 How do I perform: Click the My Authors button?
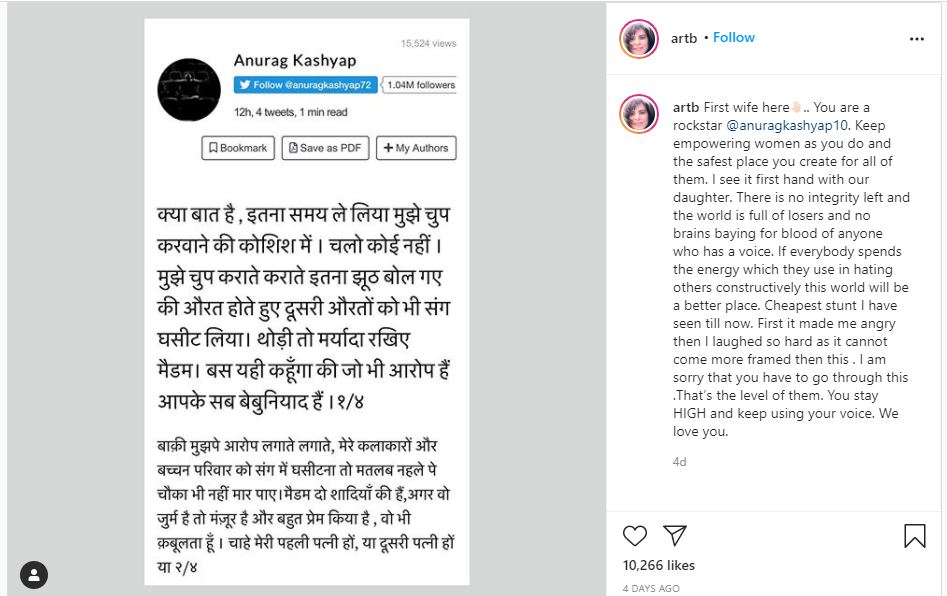click(x=416, y=148)
